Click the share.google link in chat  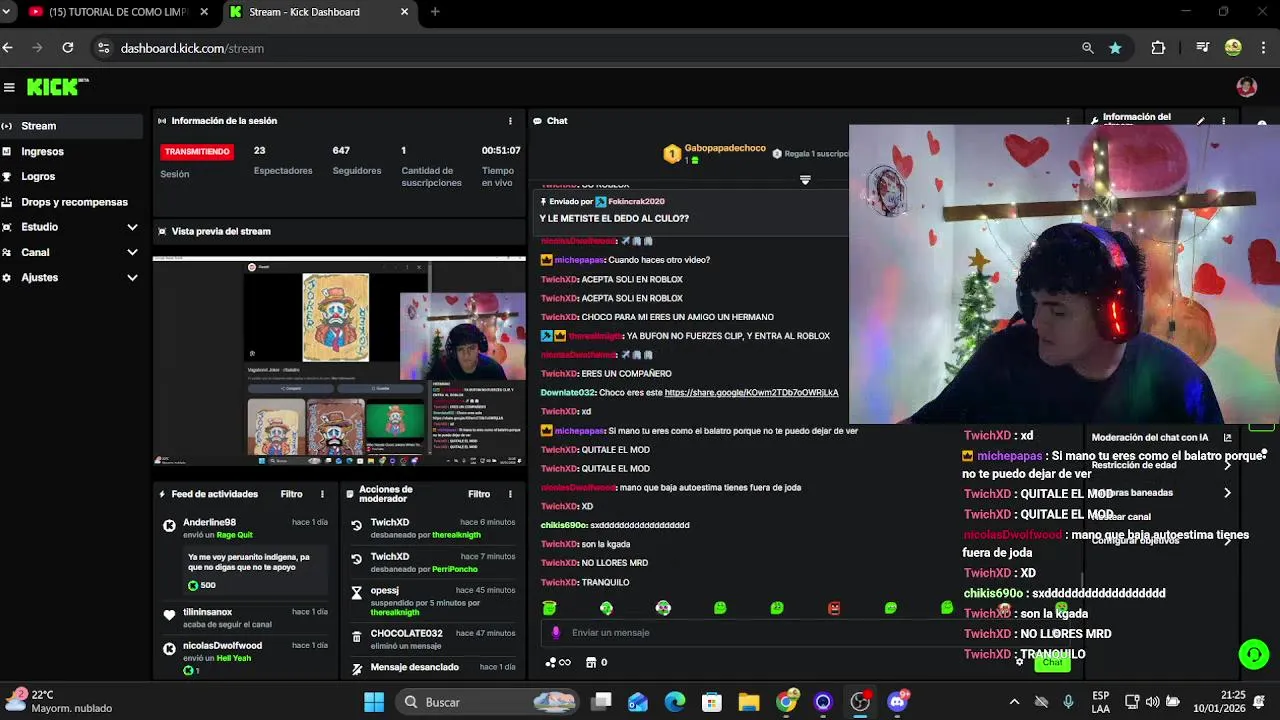(751, 392)
